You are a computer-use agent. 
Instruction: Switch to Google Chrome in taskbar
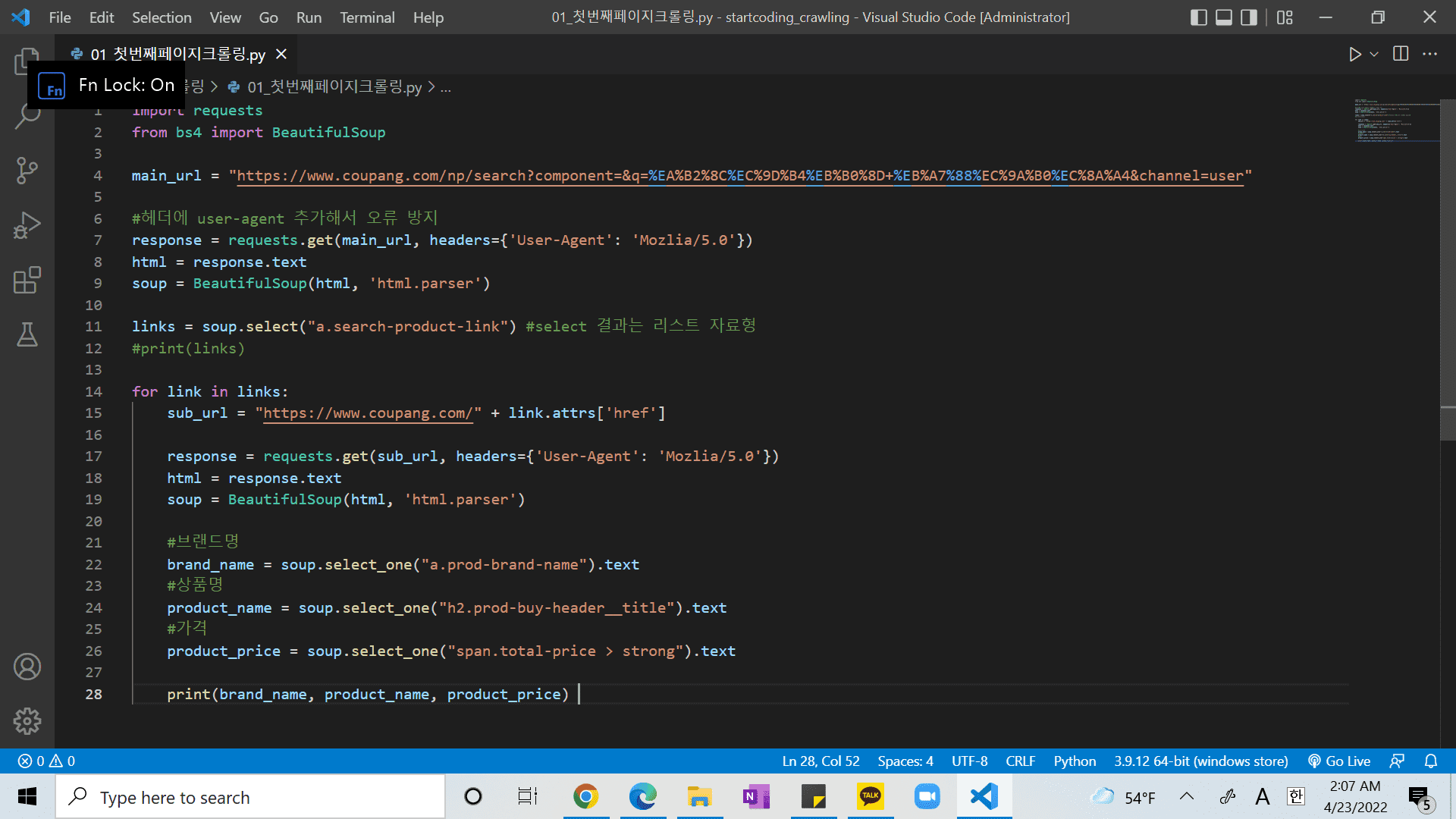585,797
